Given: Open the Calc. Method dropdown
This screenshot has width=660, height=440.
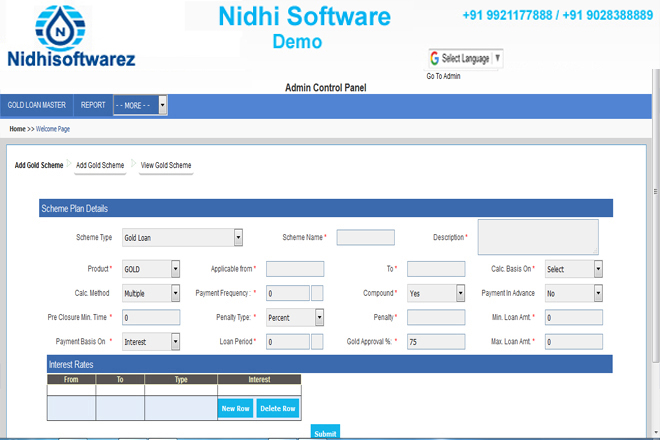Looking at the screenshot, I should tap(151, 293).
